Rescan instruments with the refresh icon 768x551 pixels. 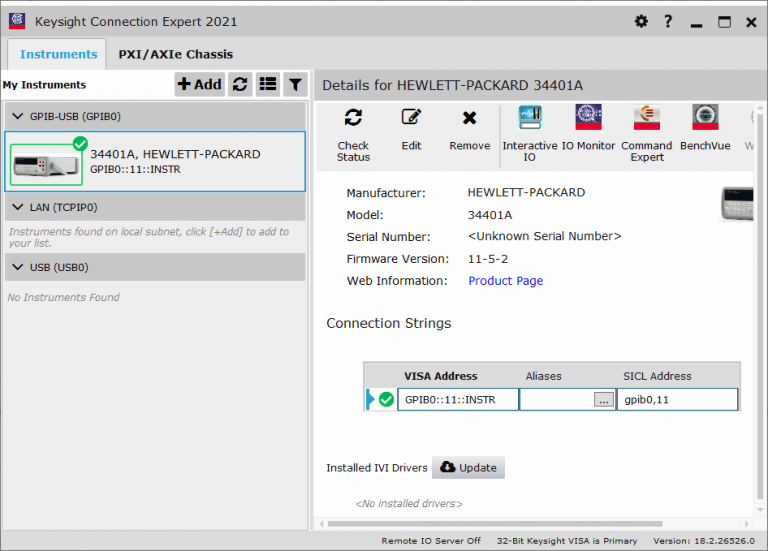[x=240, y=85]
